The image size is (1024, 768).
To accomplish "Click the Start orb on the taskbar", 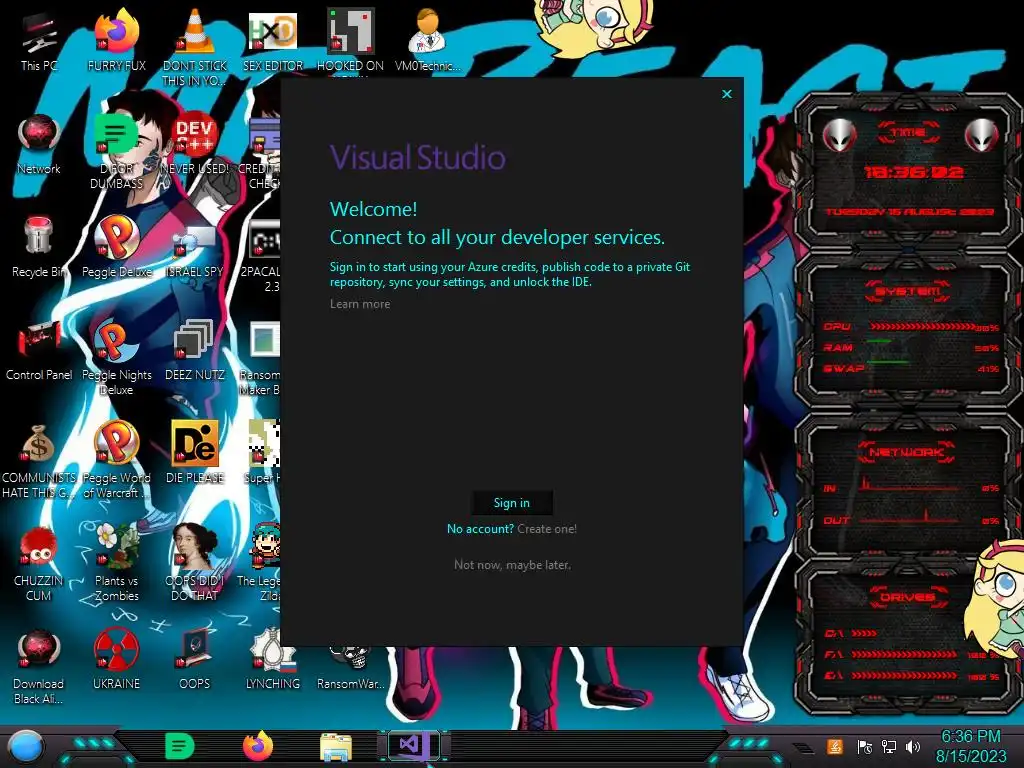I will tap(26, 746).
